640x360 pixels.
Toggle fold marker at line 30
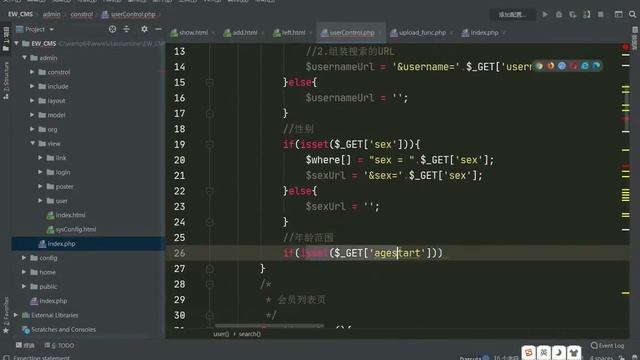[209, 315]
